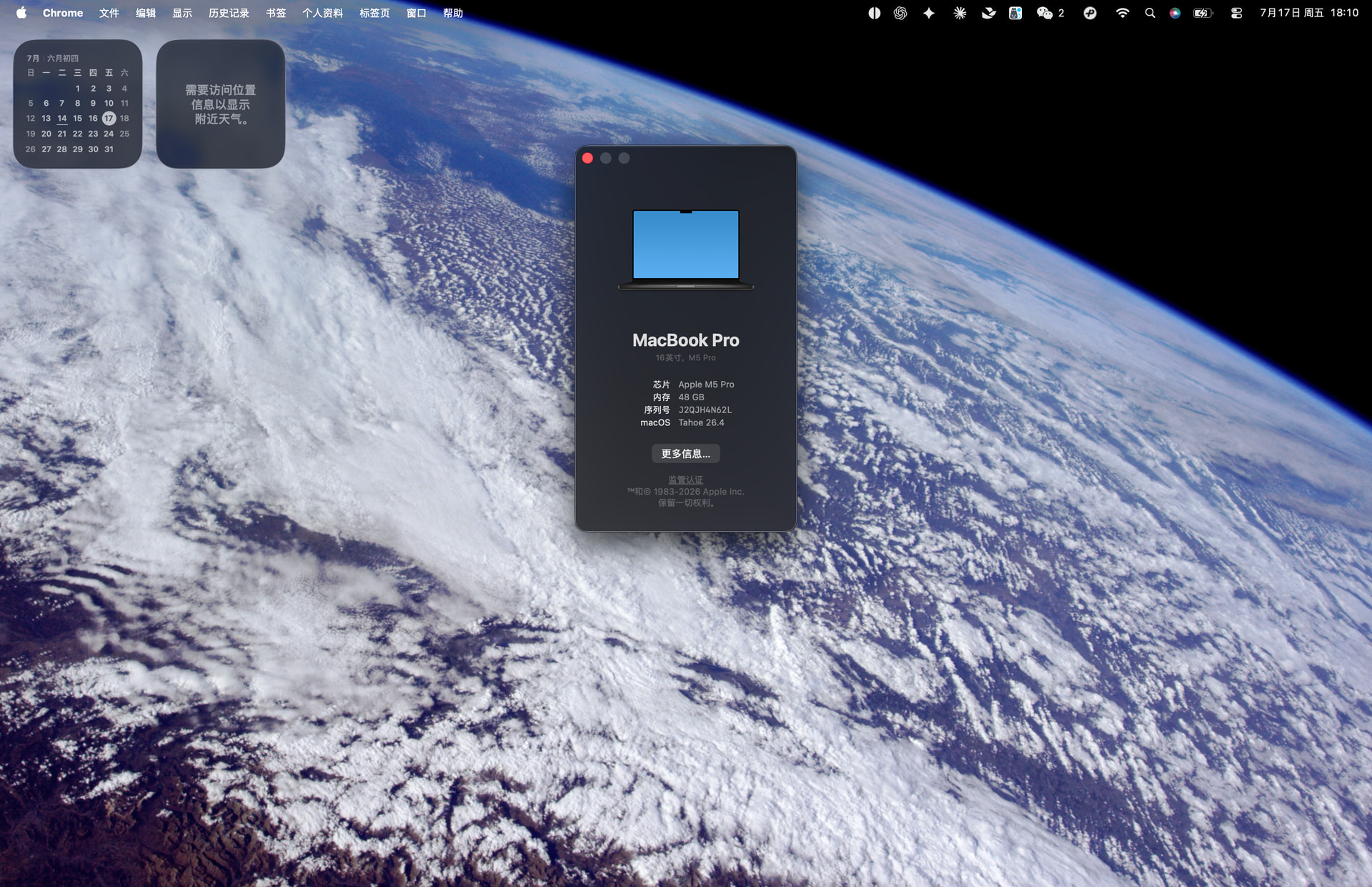Open the Claude starburst menu bar icon

tap(960, 13)
